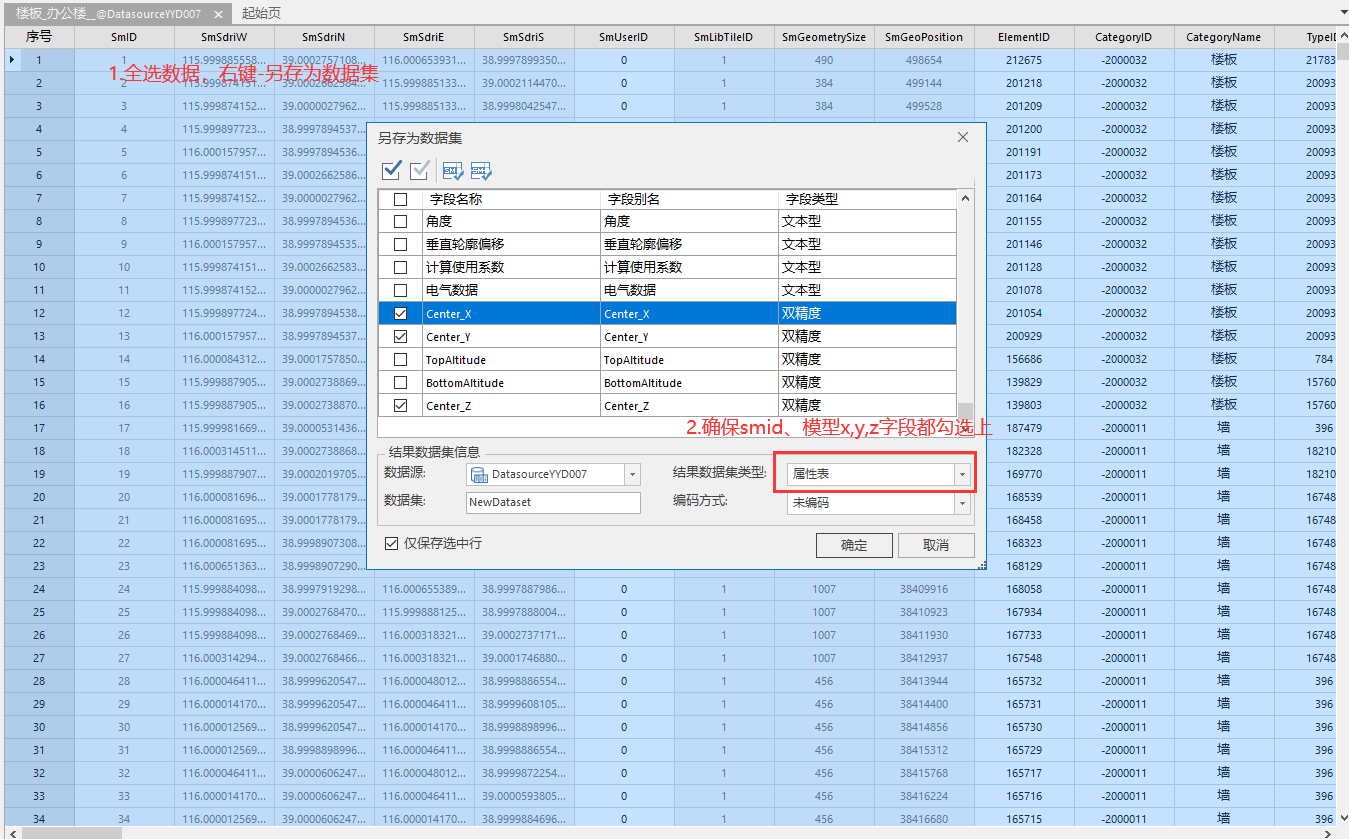Screen dimensions: 1349x839
Task: Toggle the header checkbox above field list
Action: (400, 198)
